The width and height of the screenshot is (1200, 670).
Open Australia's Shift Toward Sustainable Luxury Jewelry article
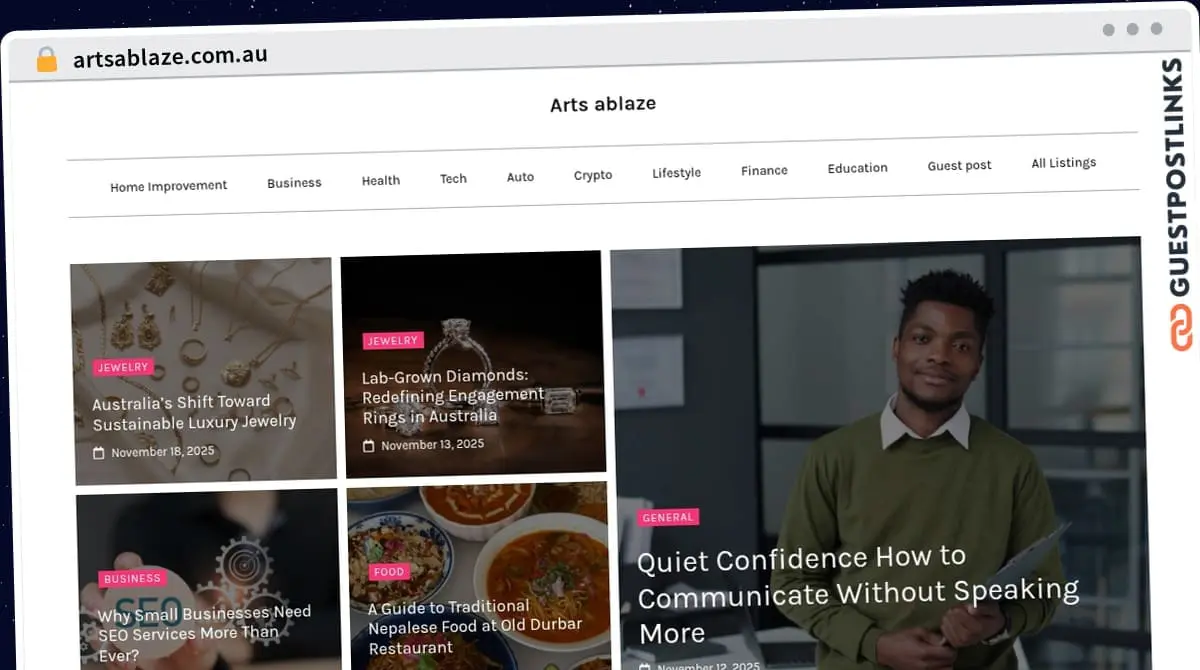[194, 412]
